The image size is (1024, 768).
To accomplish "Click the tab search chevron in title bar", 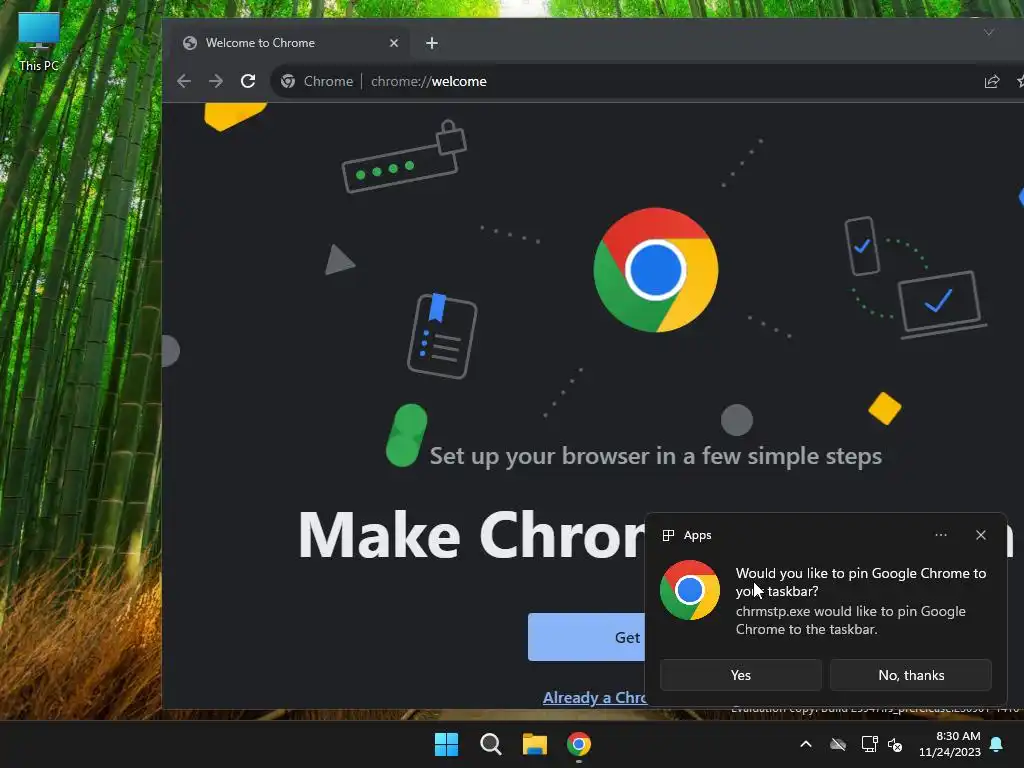I will tap(989, 32).
